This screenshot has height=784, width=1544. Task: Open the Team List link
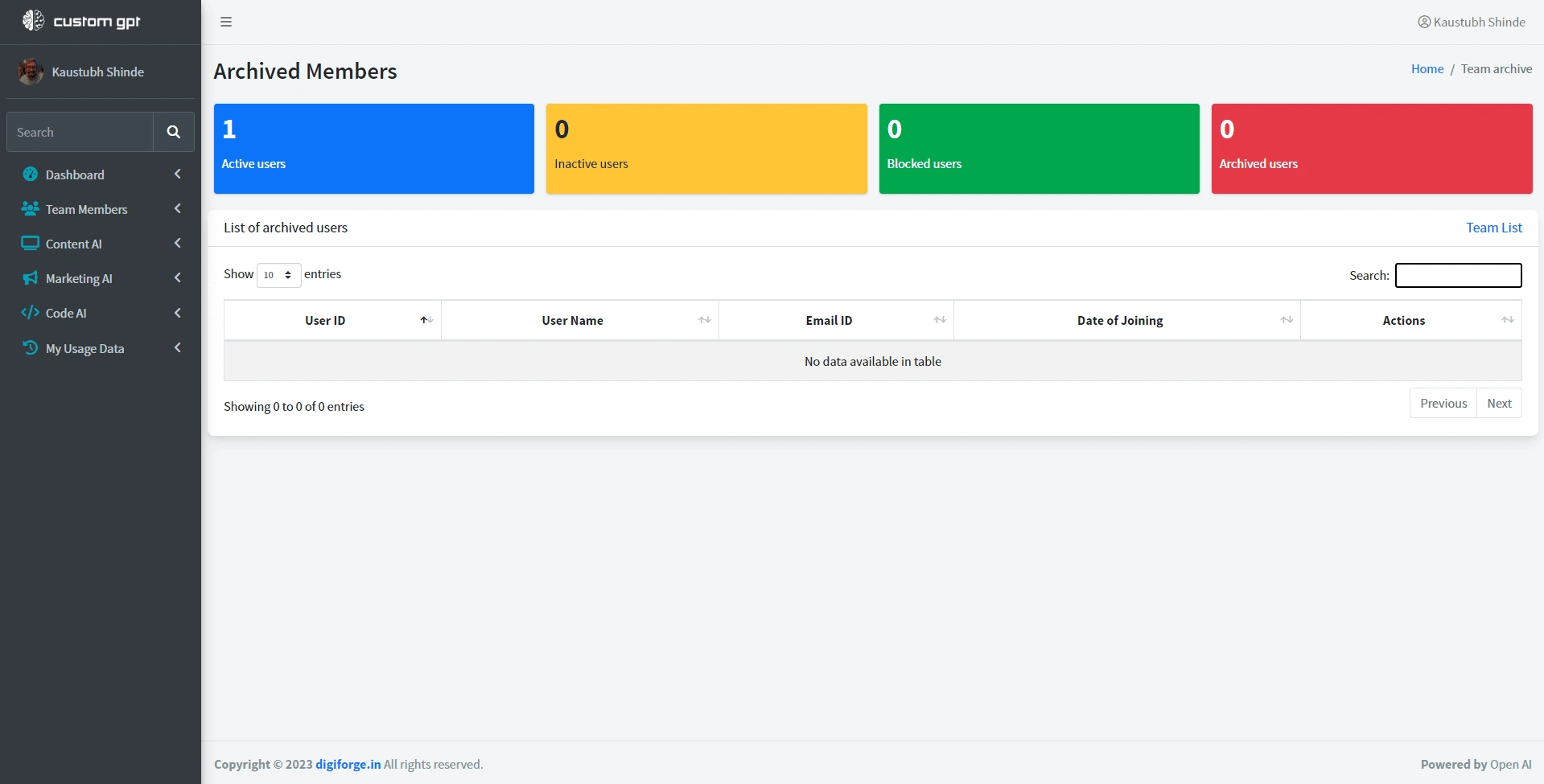[x=1494, y=228]
